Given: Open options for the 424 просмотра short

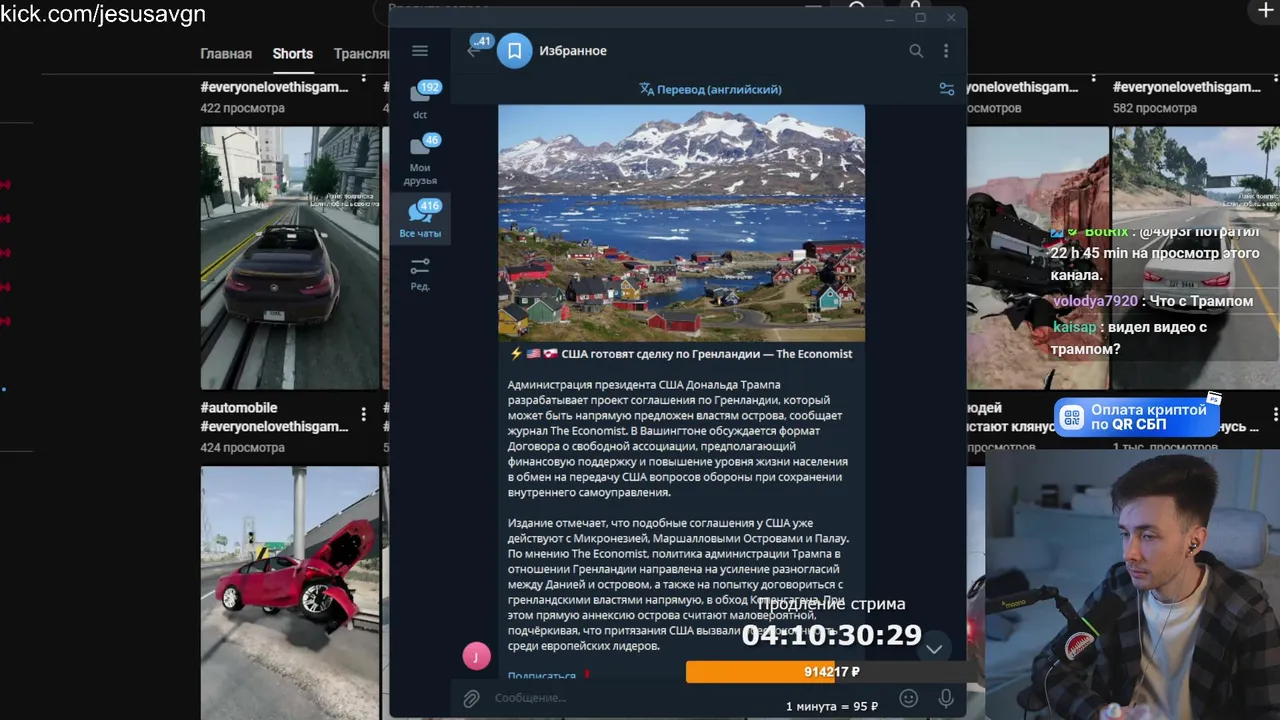Looking at the screenshot, I should 363,414.
